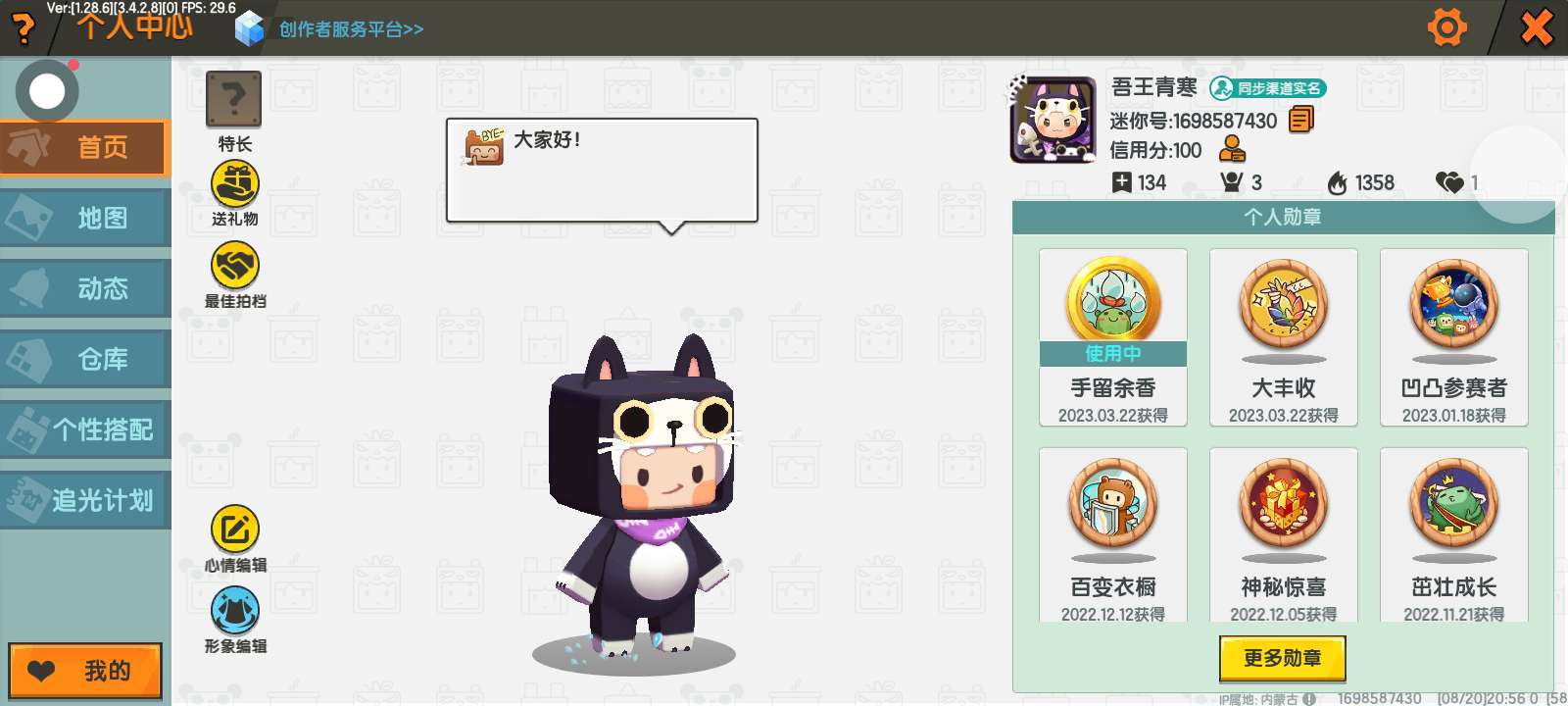The image size is (1568, 706).
Task: Switch to the 地图 tab
Action: point(85,218)
